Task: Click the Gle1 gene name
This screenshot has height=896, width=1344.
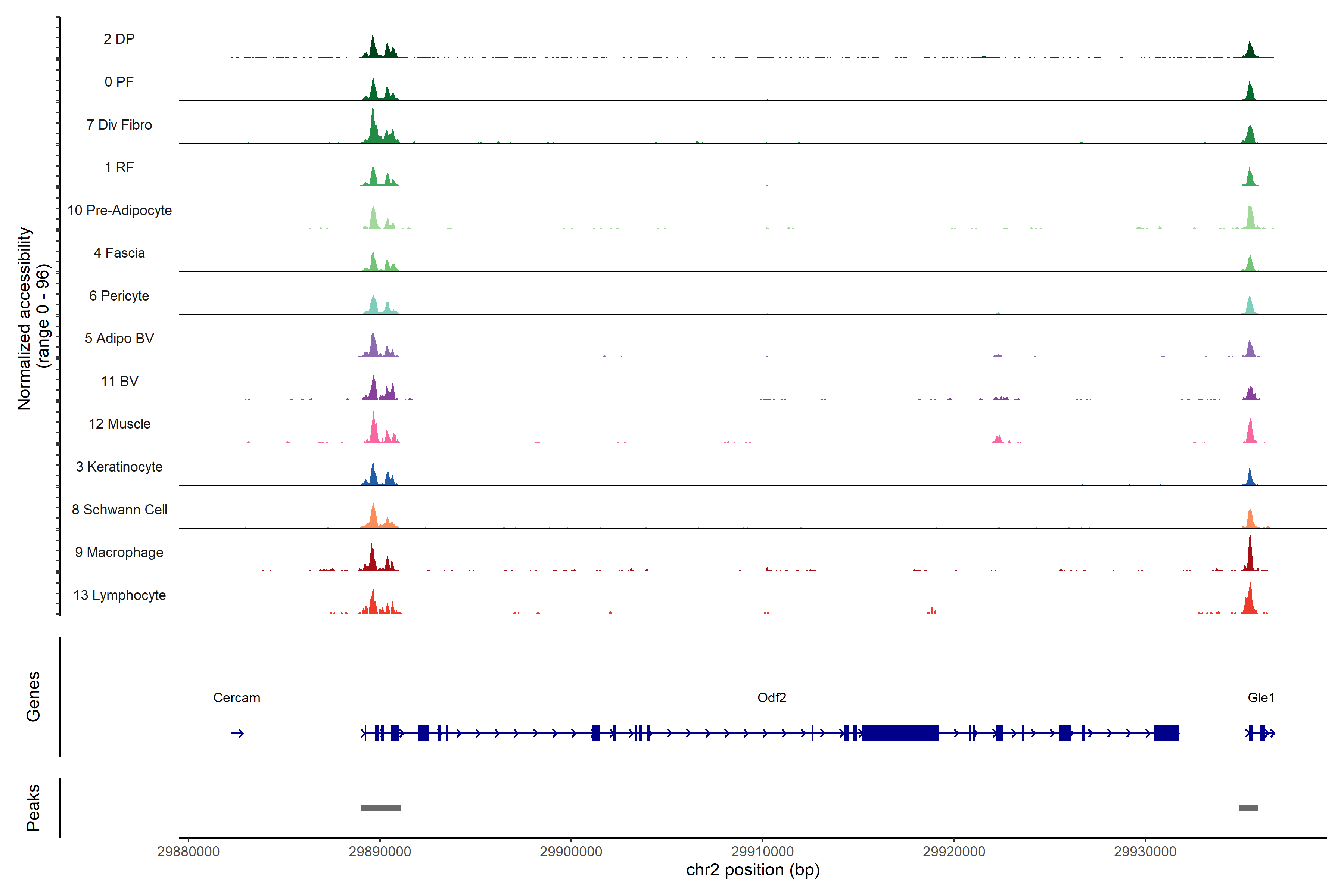Action: (1261, 698)
